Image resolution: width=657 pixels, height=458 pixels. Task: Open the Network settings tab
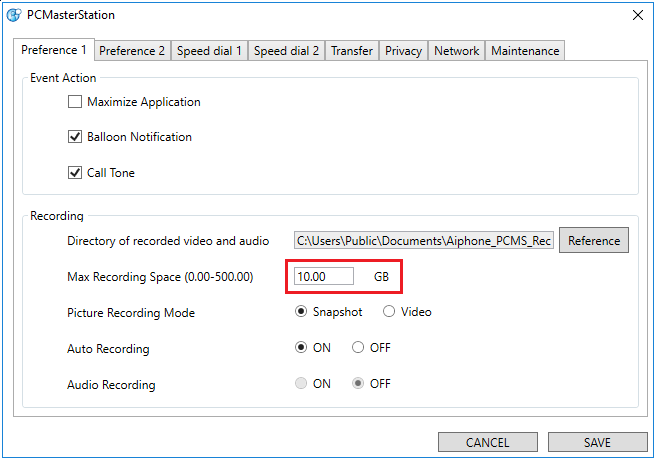(x=456, y=51)
